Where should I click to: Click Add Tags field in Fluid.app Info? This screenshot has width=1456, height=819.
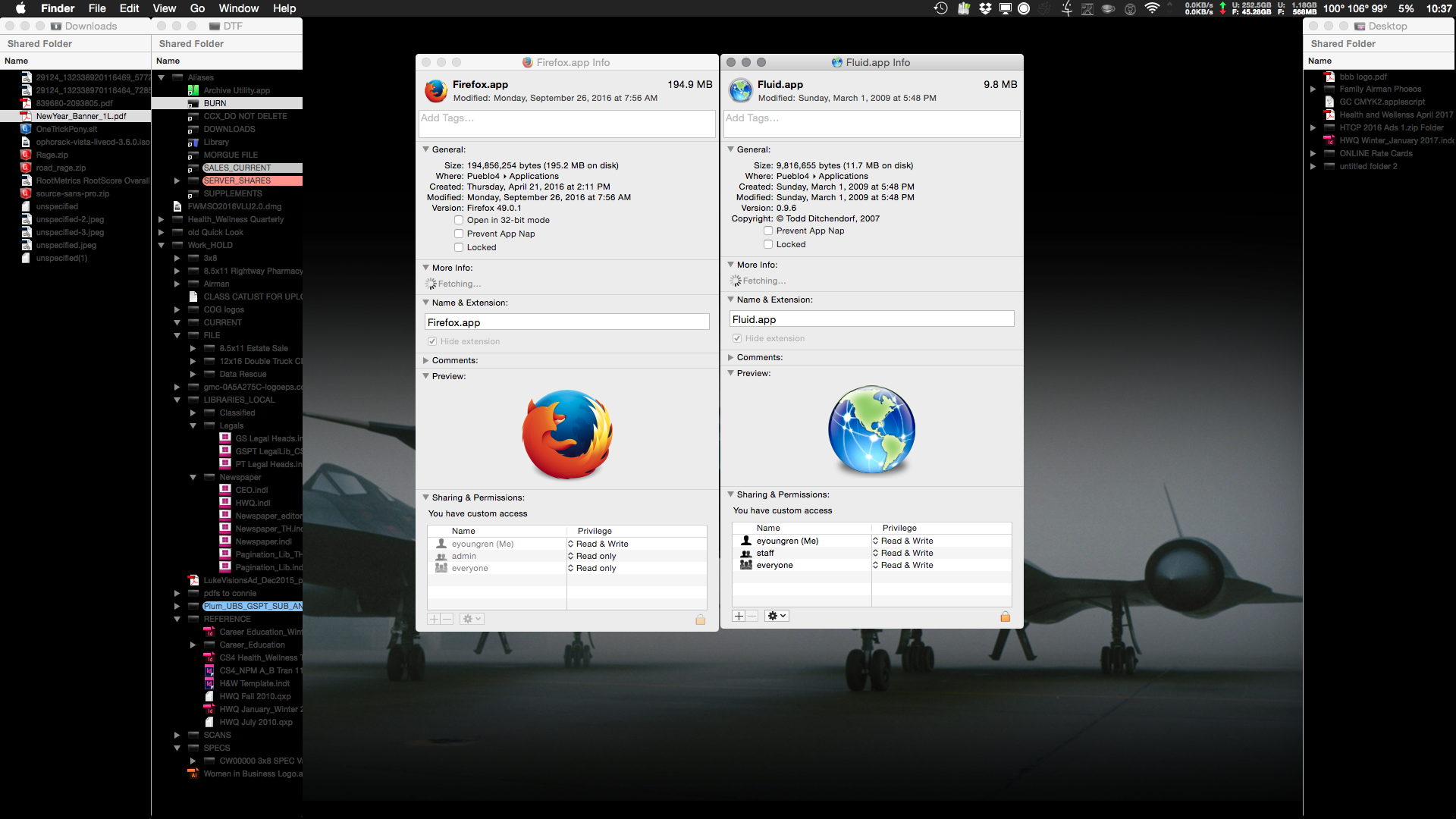[x=872, y=124]
